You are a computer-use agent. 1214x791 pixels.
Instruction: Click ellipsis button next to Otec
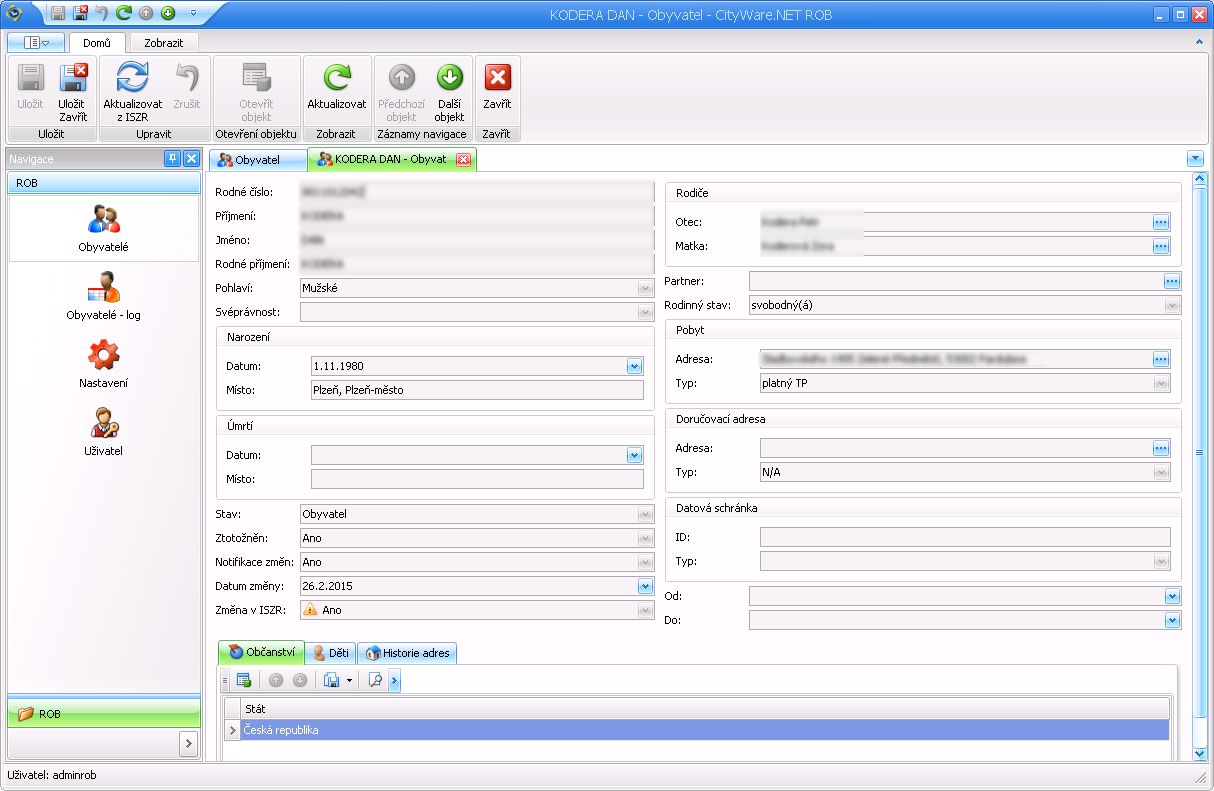1161,222
